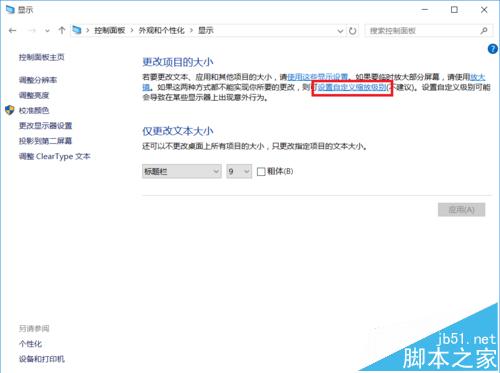Screen dimensions: 500x373
Task: Open the font size 9 dropdown
Action: click(239, 171)
